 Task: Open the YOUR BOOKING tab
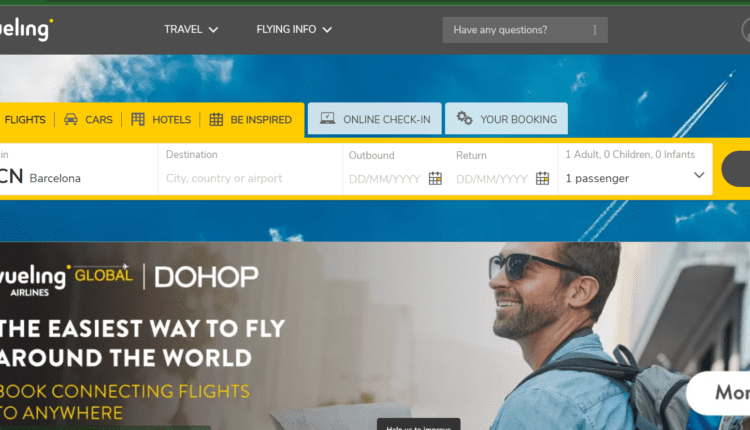(x=507, y=119)
